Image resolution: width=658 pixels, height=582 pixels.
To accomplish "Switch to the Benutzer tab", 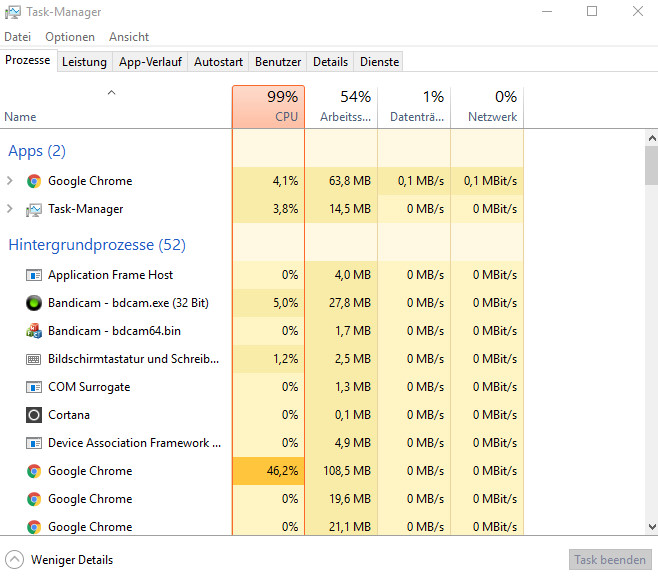I will tap(278, 62).
